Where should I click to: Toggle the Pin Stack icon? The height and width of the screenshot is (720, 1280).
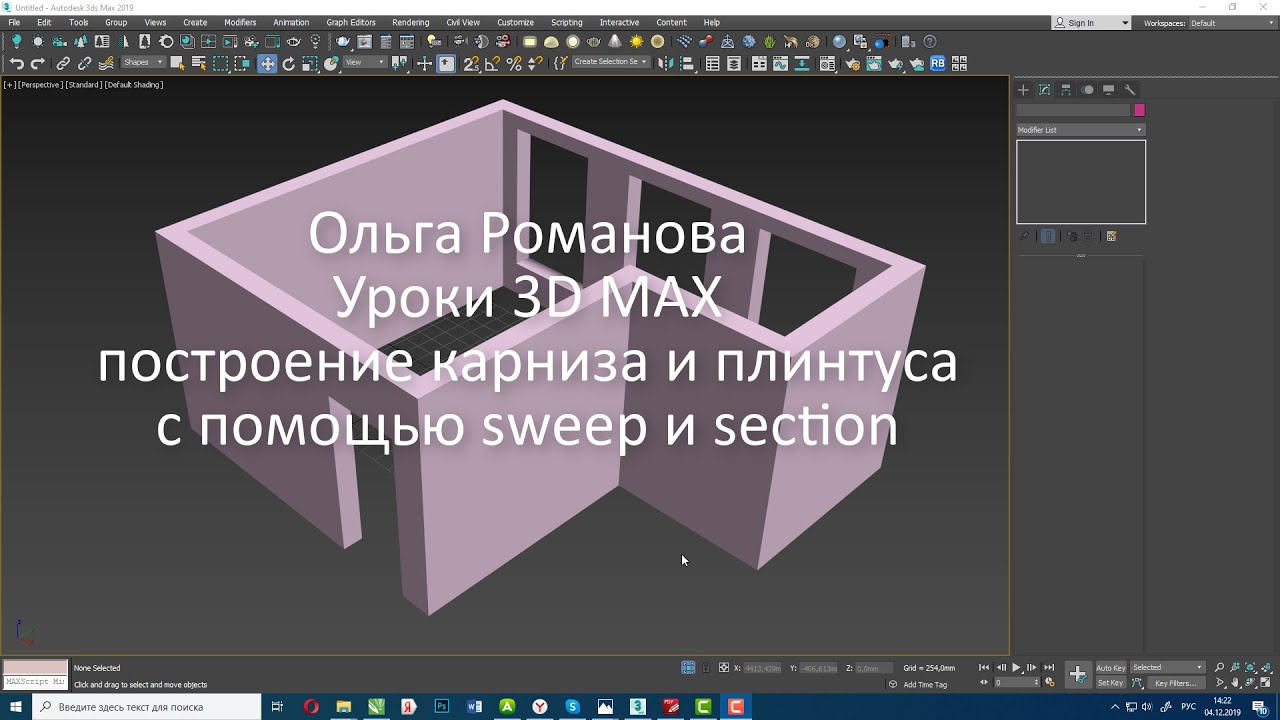[x=1024, y=236]
